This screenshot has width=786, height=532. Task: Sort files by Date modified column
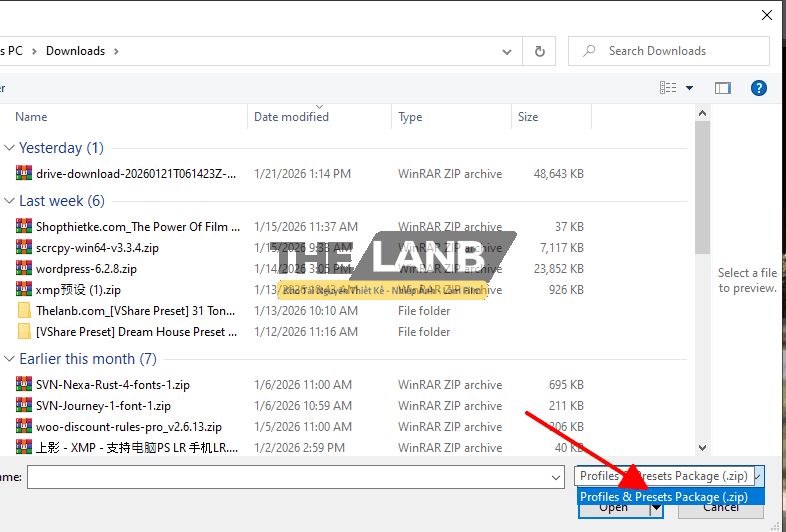point(291,117)
